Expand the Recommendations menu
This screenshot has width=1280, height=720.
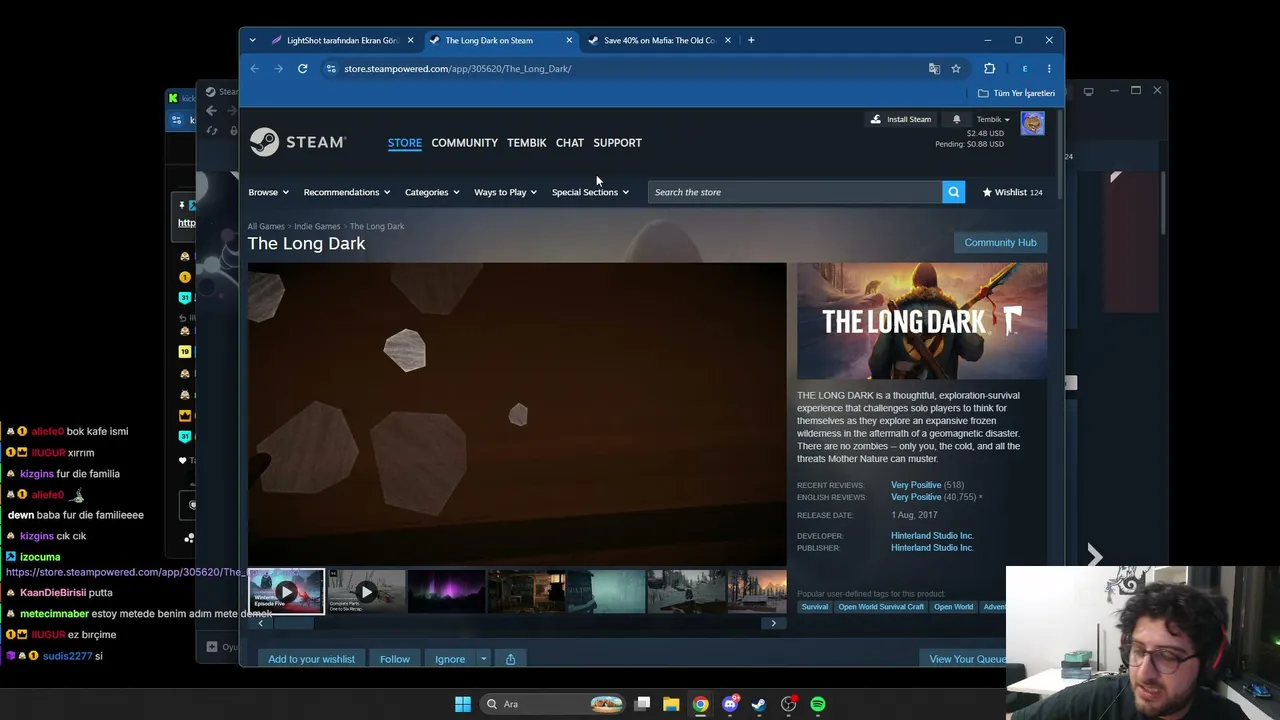[347, 192]
